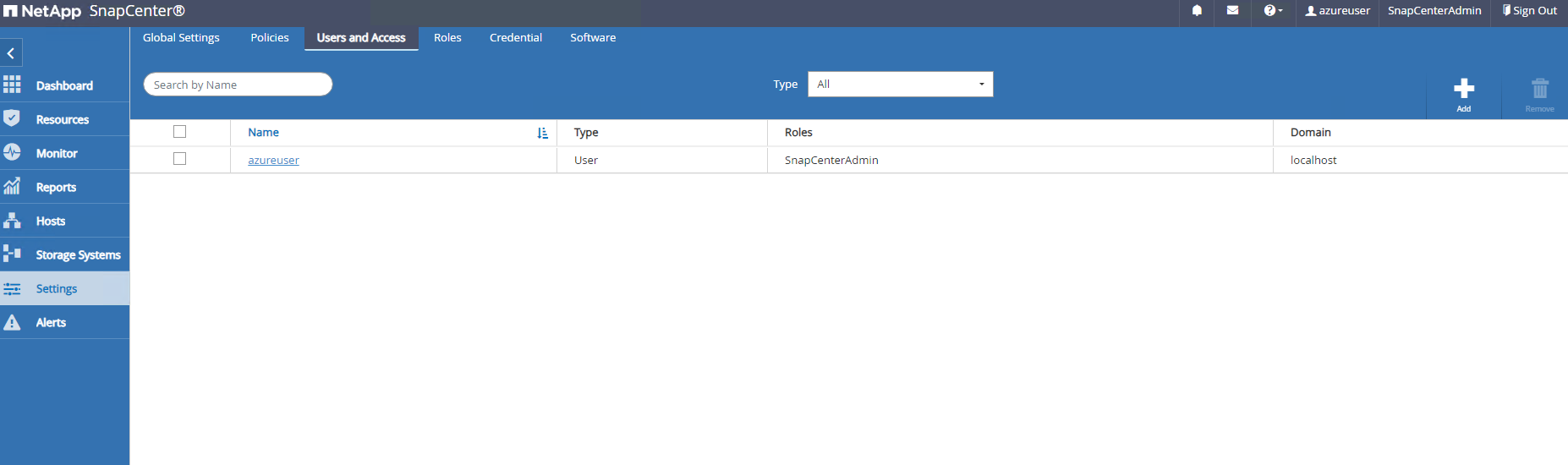Switch to Global Settings tab

[x=181, y=38]
